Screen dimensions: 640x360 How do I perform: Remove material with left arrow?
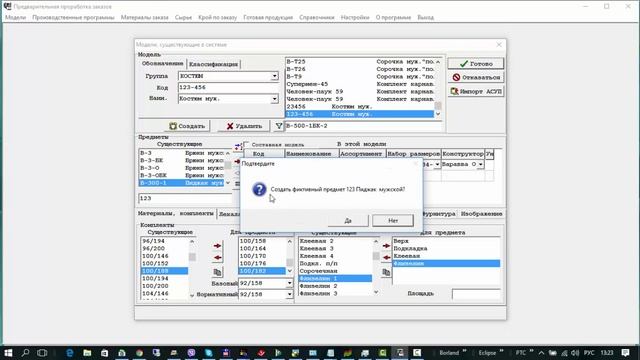(x=386, y=258)
